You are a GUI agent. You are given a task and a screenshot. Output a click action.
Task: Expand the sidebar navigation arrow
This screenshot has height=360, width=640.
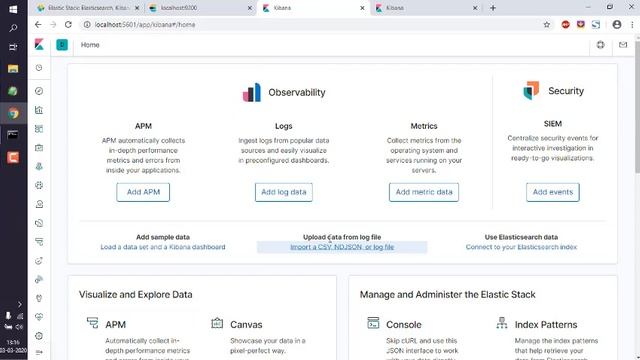pos(39,352)
